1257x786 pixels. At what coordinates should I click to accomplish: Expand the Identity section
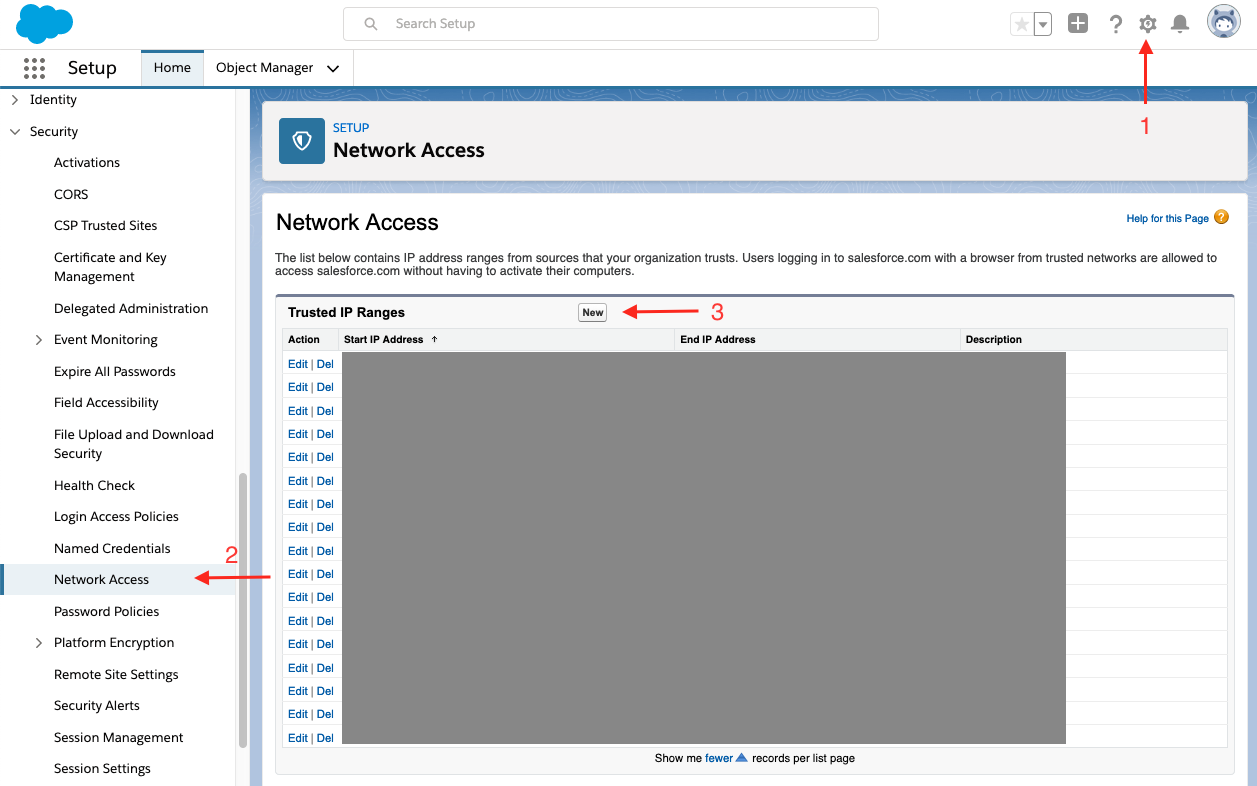[x=14, y=100]
